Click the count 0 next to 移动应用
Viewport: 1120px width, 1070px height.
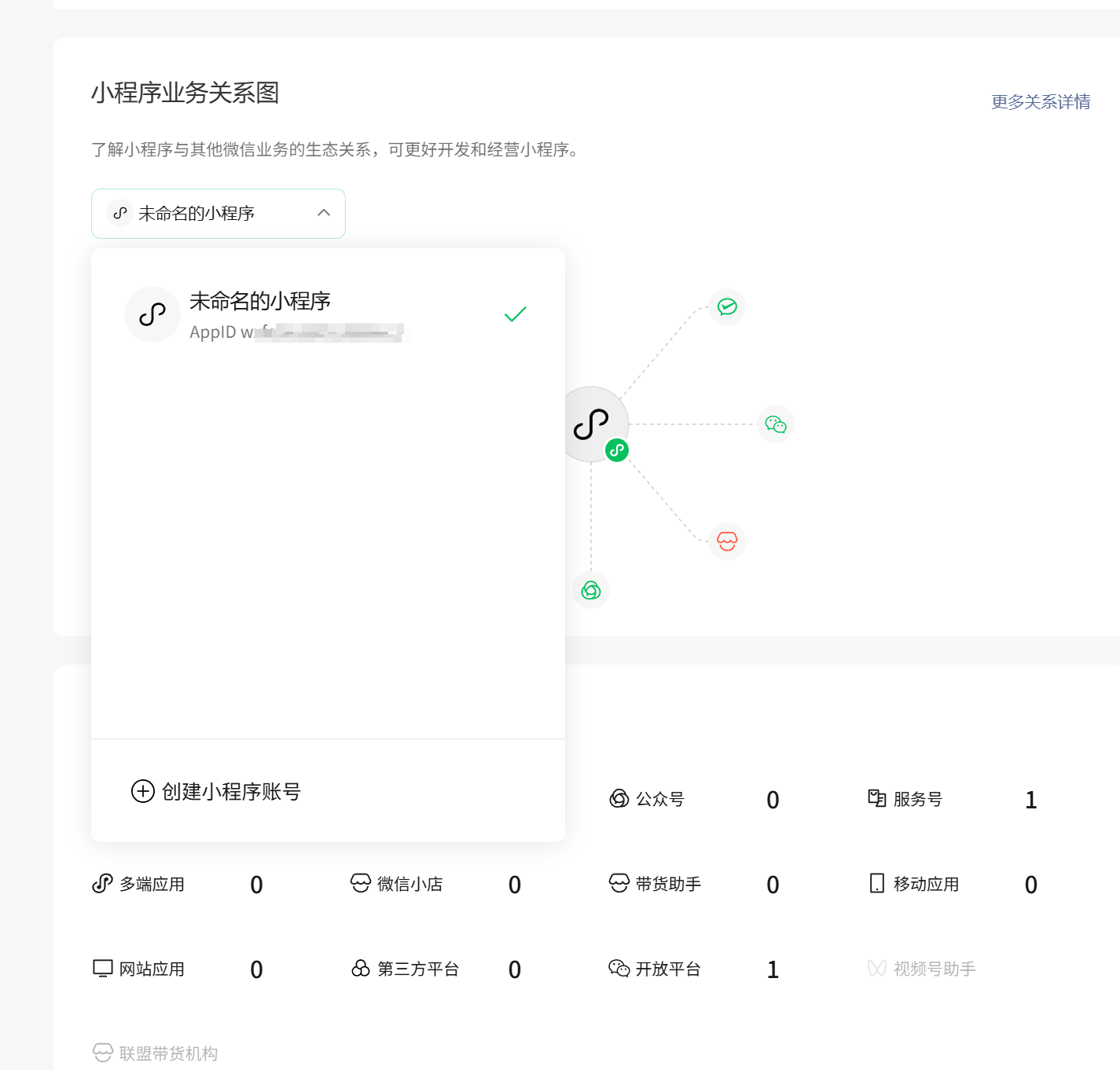pyautogui.click(x=1031, y=885)
